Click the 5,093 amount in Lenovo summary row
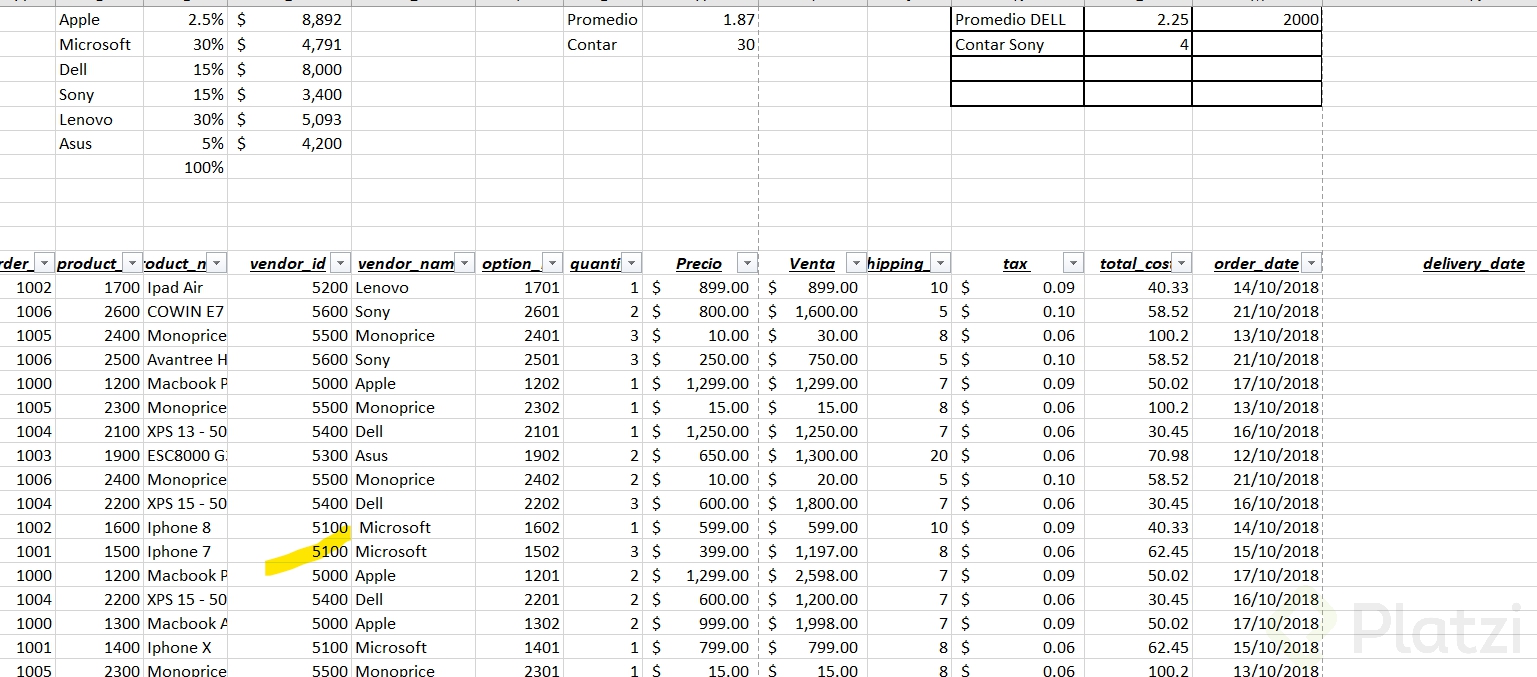The image size is (1537, 677). 289,119
